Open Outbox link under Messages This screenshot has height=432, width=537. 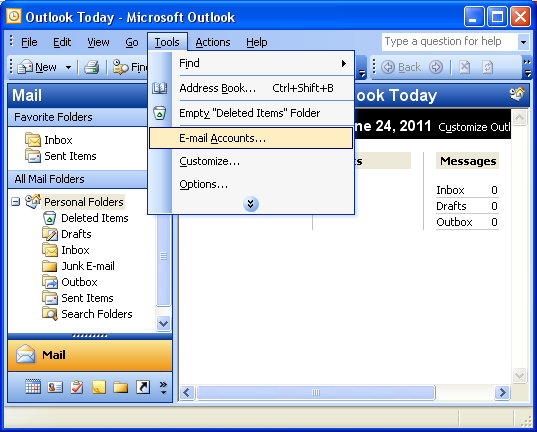[x=454, y=222]
